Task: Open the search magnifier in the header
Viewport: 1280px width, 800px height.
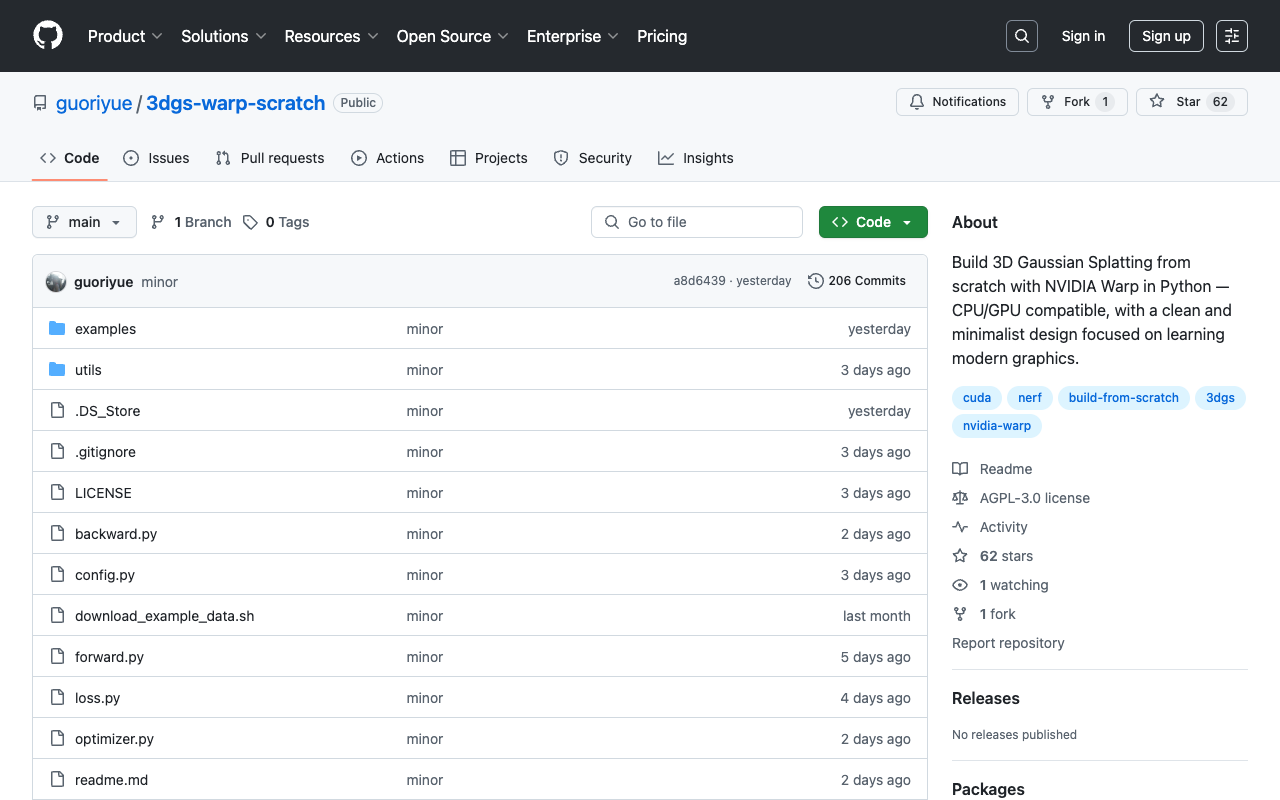Action: point(1022,36)
